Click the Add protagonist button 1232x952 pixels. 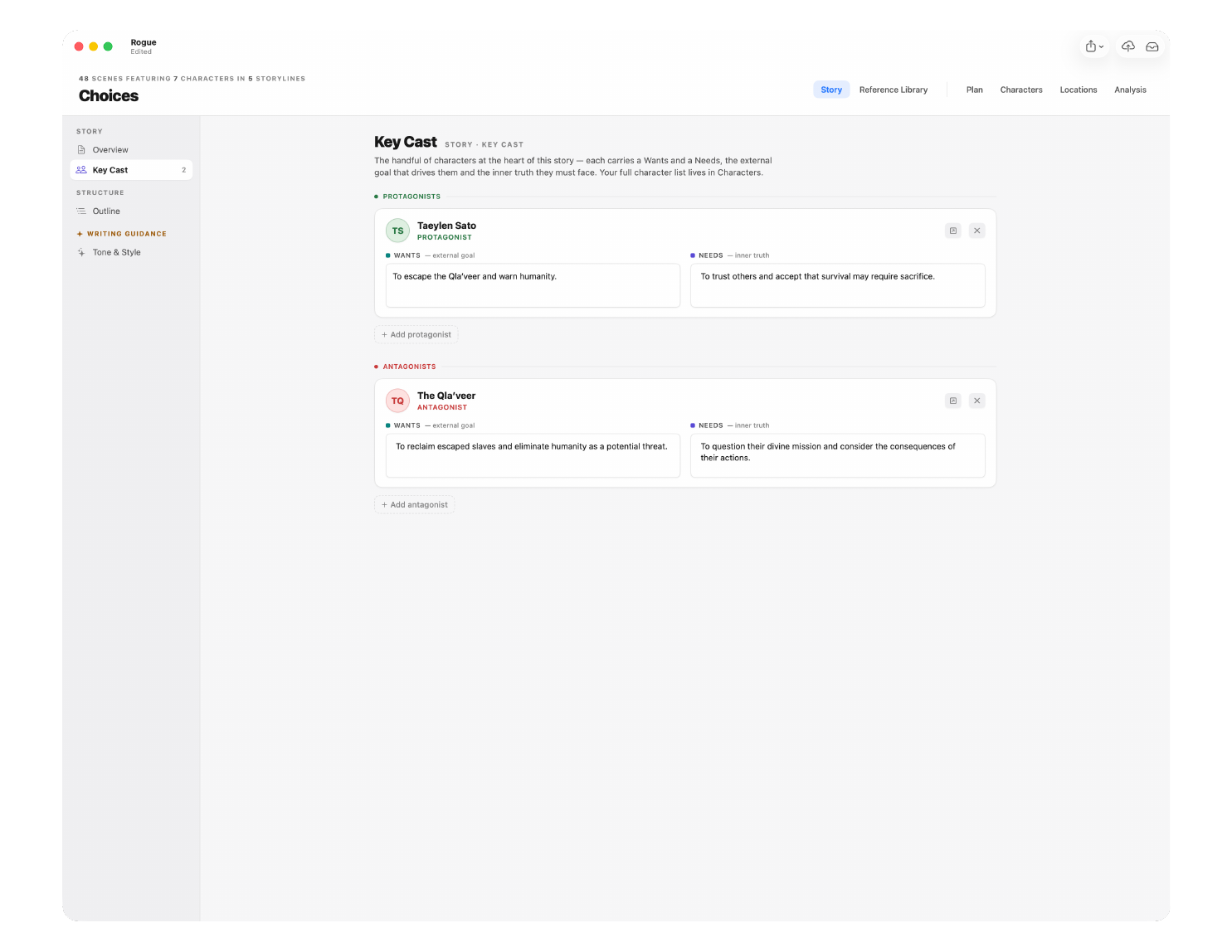click(416, 334)
